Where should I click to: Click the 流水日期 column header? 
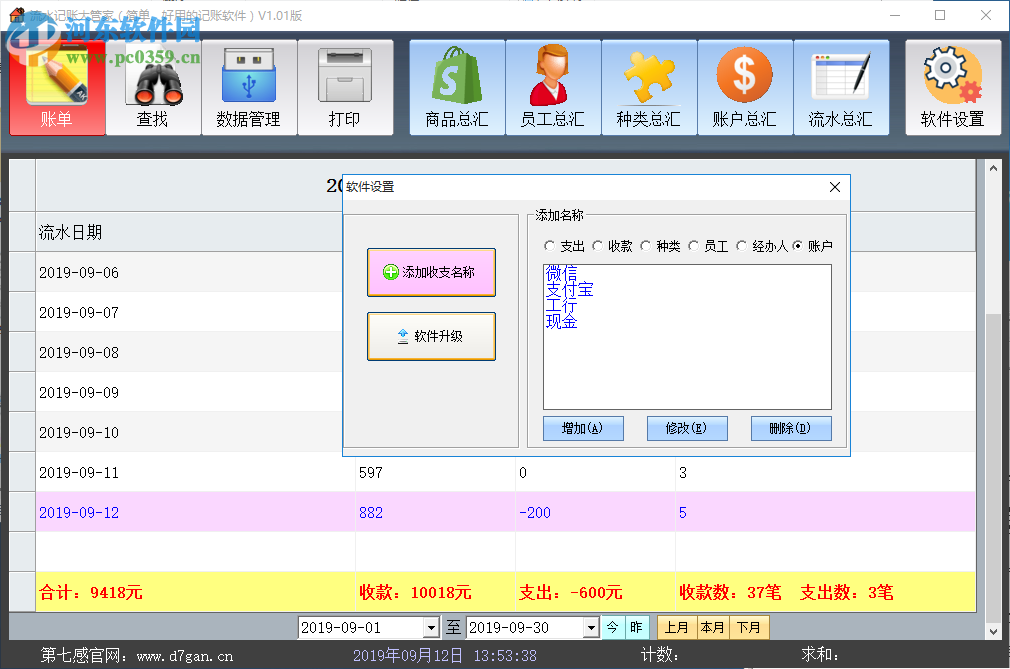tap(189, 232)
